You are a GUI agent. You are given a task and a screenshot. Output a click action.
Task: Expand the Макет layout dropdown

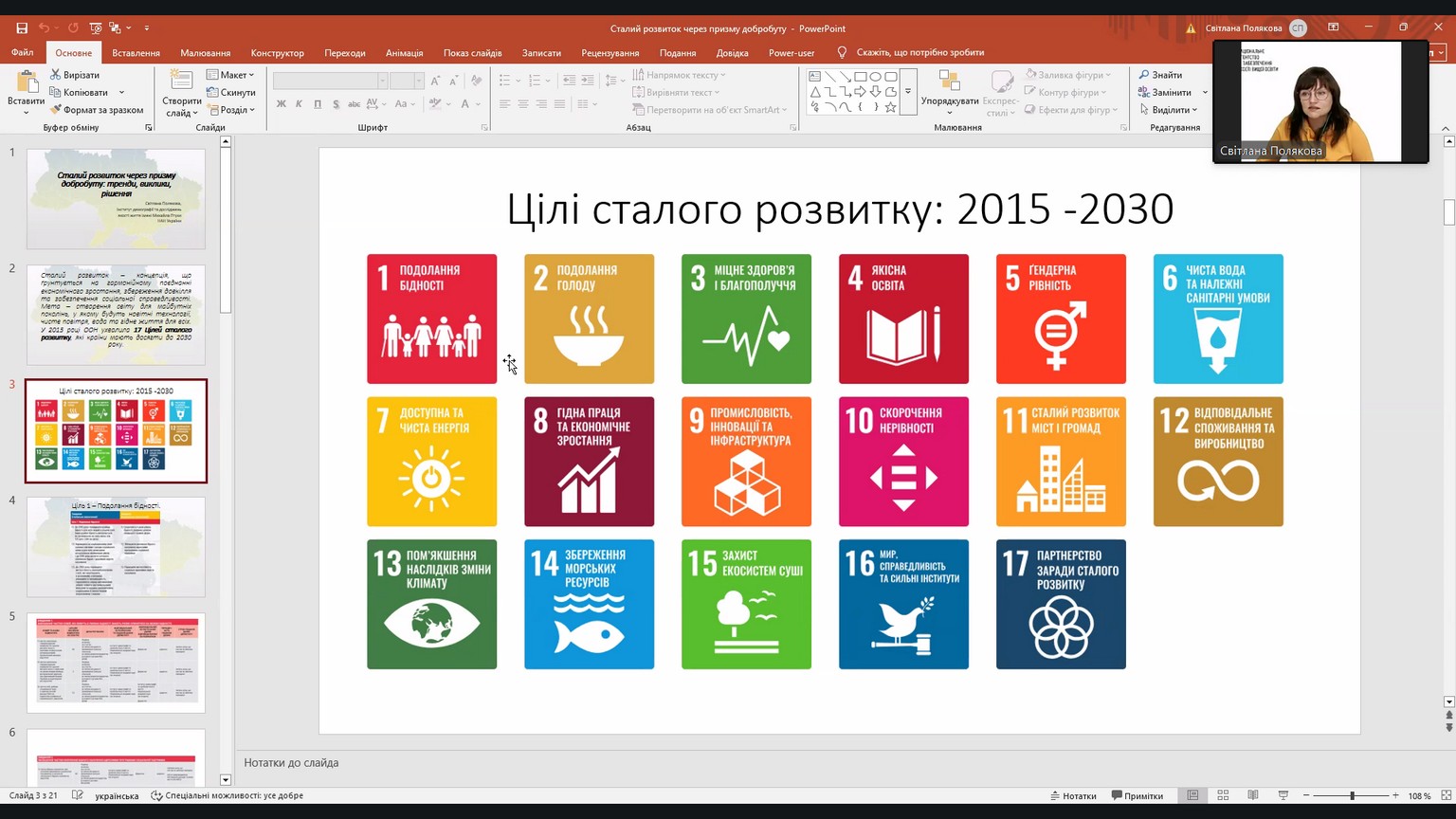pyautogui.click(x=230, y=75)
